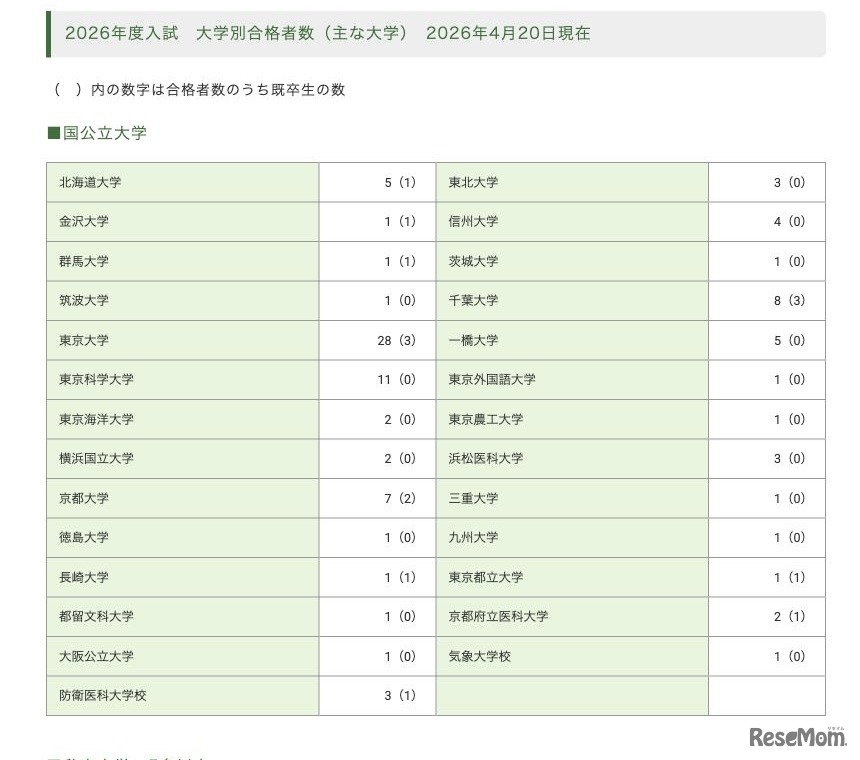Select the 横浜国立大学 cell
Viewport: 860px width, 760px height.
coord(183,459)
